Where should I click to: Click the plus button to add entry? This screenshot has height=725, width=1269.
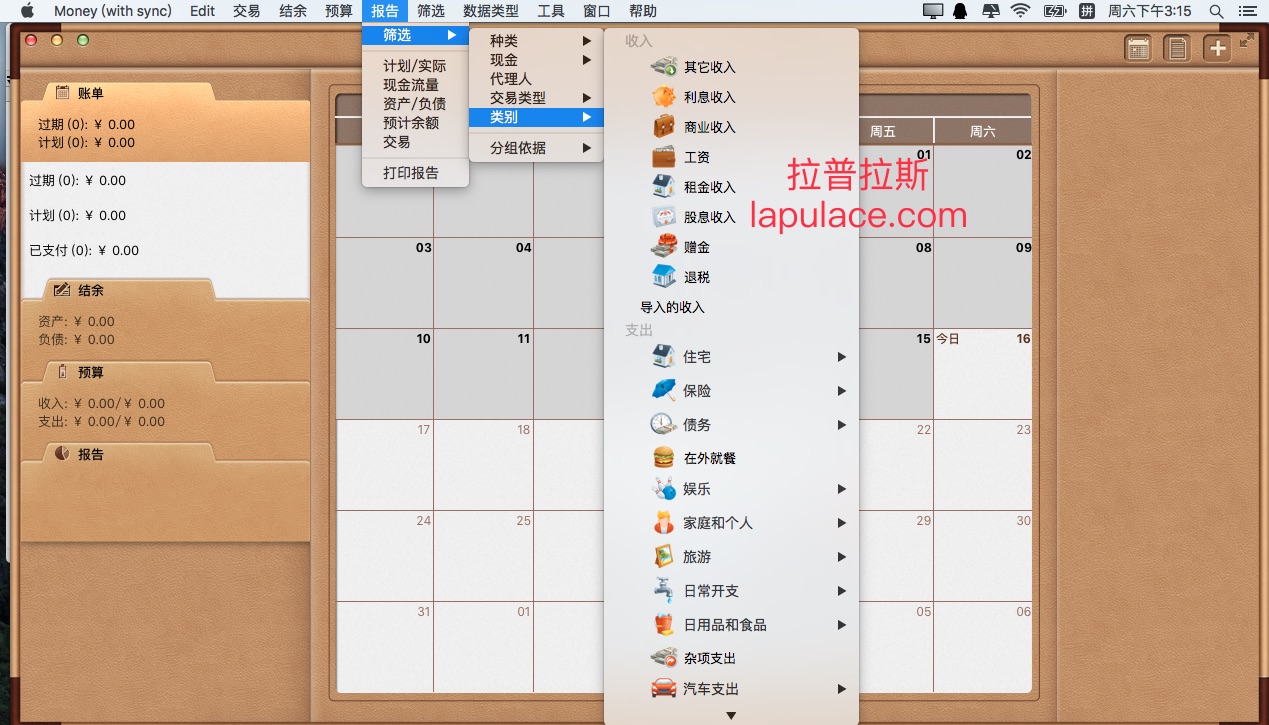tap(1217, 48)
